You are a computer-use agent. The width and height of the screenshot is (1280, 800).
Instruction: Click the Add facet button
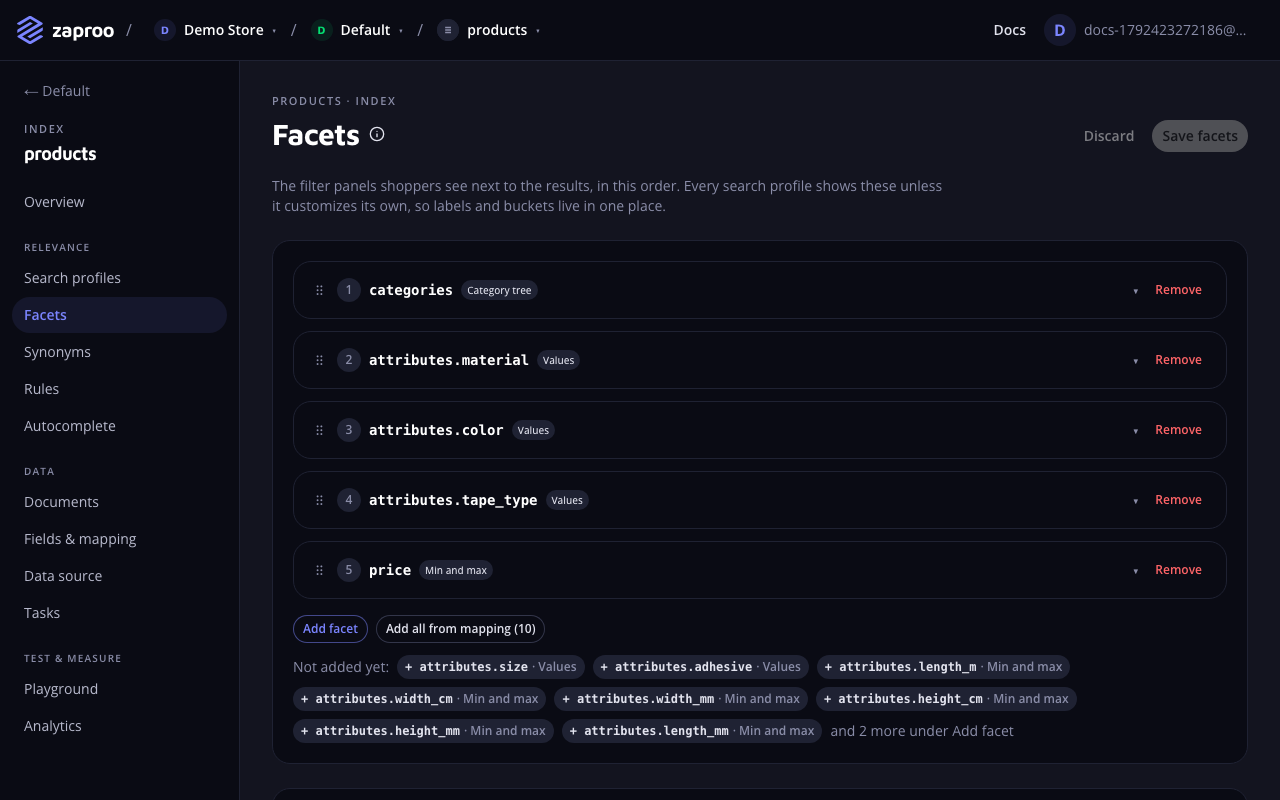(330, 629)
